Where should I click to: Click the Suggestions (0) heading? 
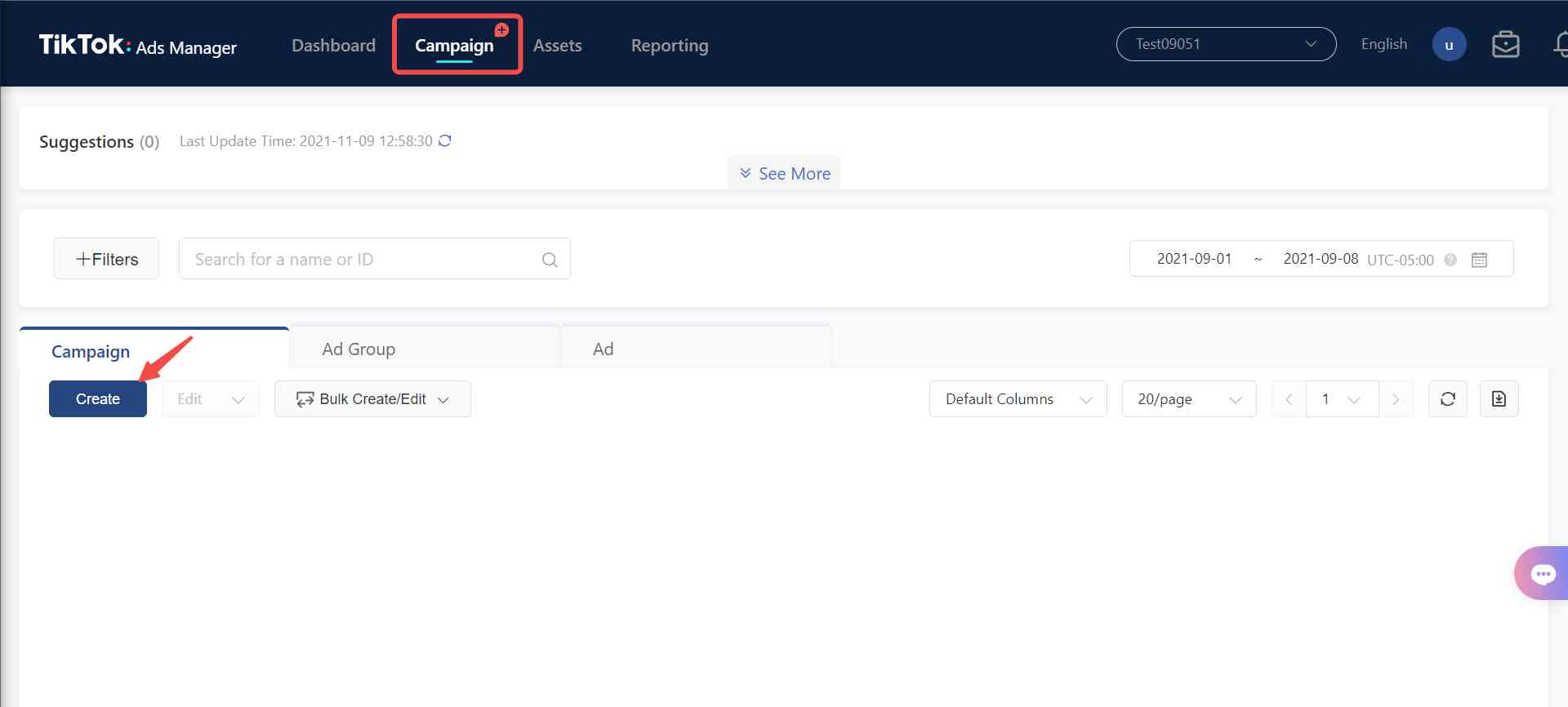[99, 141]
